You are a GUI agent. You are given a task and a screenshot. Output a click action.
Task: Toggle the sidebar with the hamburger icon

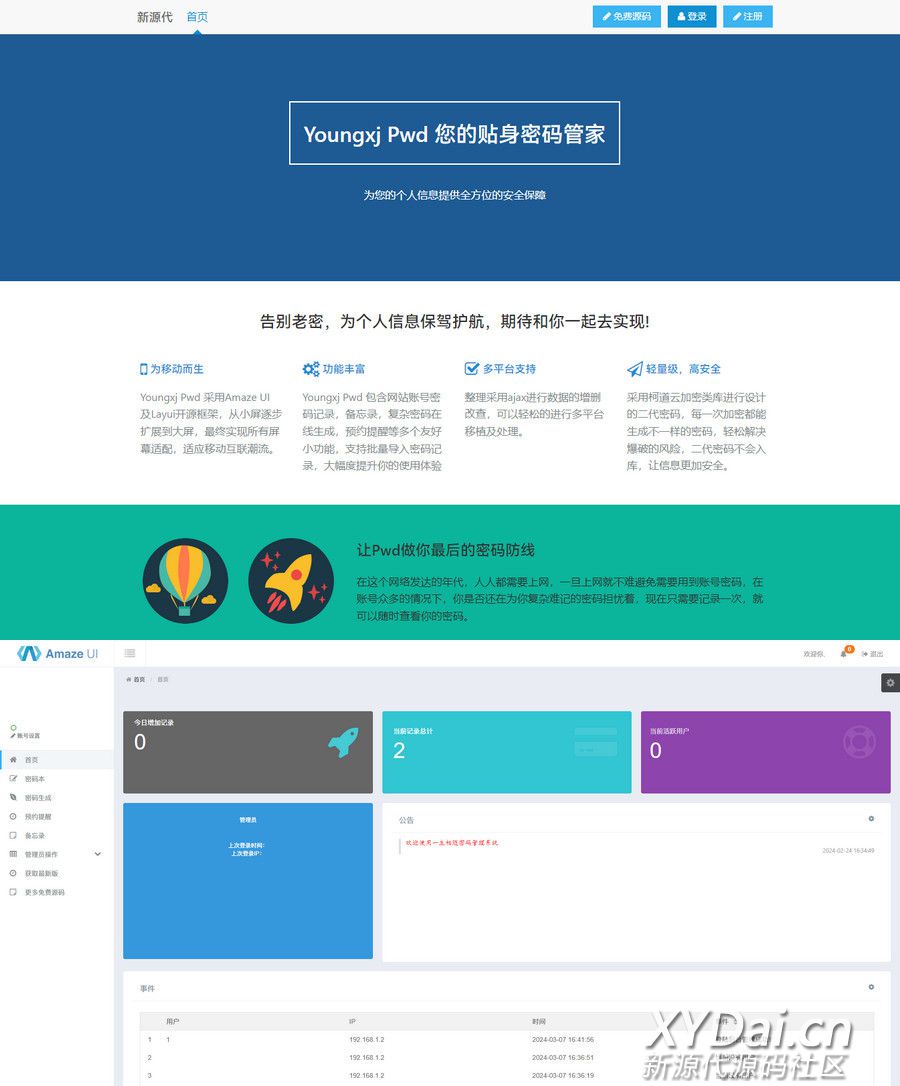[130, 653]
